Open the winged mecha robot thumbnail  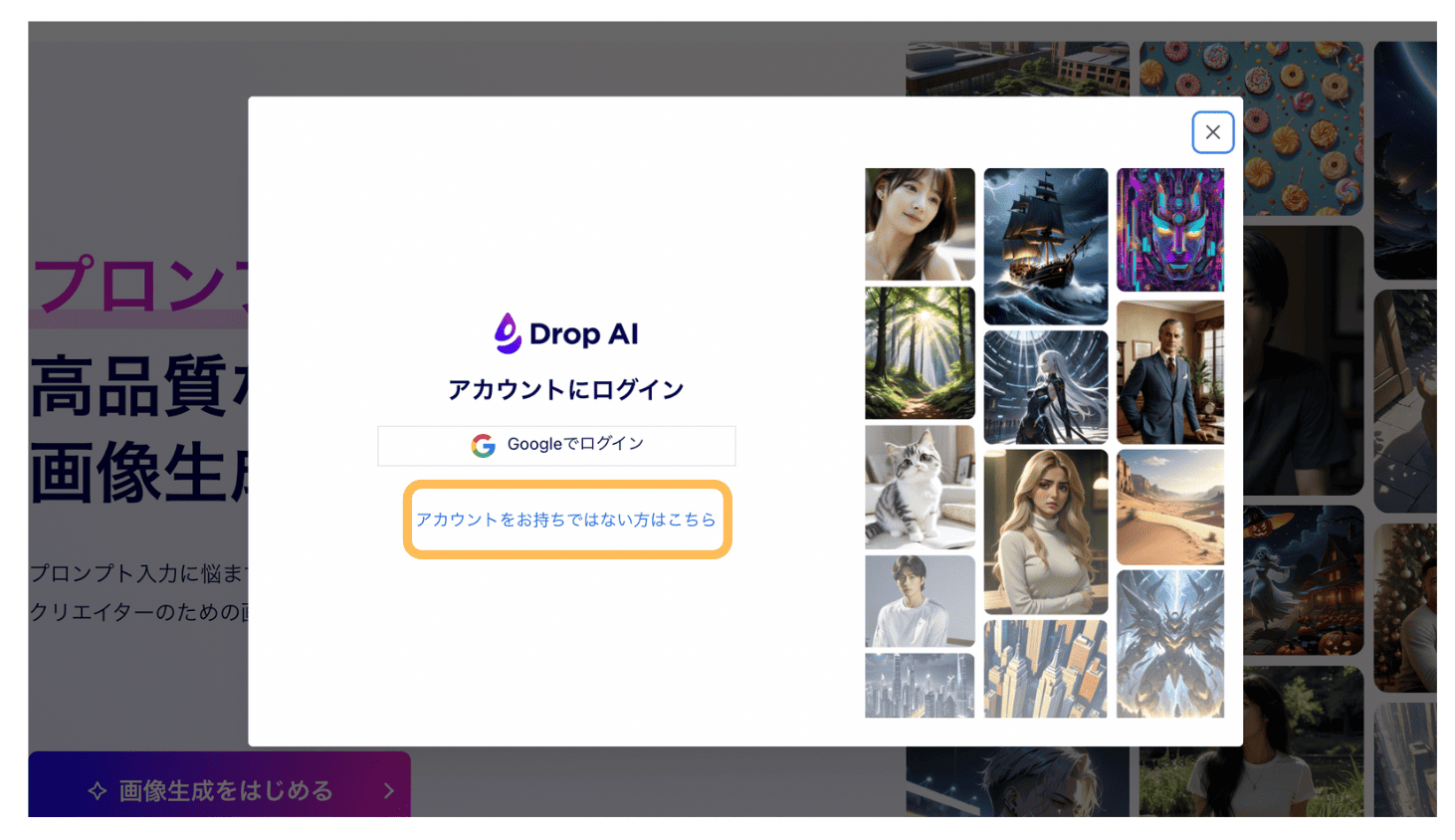[x=1169, y=644]
